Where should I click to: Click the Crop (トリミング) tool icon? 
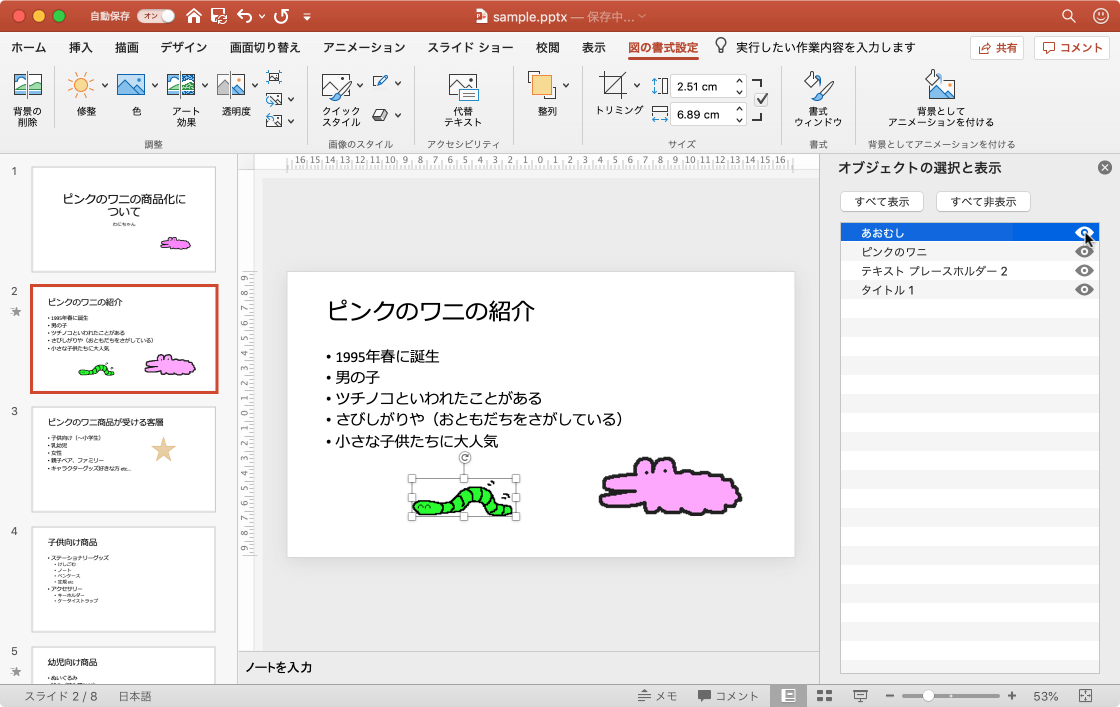pos(612,85)
